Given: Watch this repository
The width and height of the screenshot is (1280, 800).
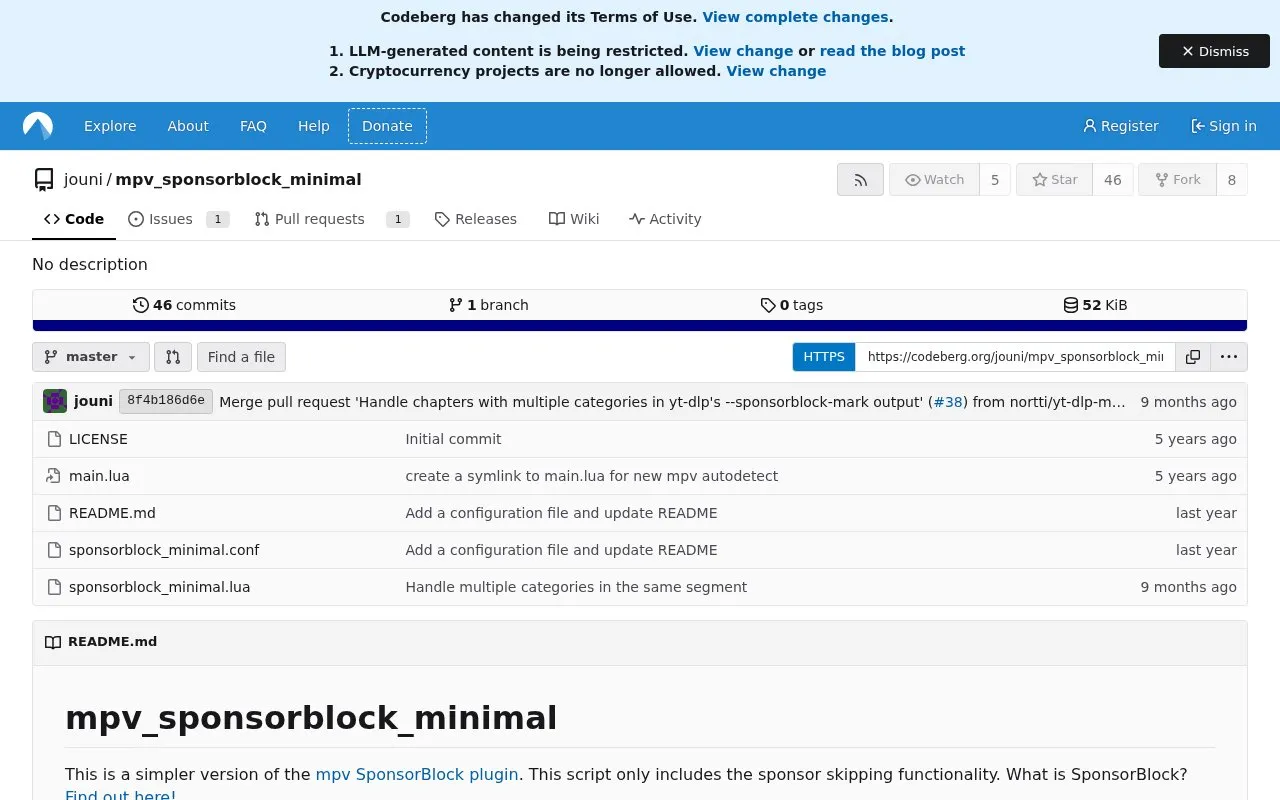Looking at the screenshot, I should tap(934, 180).
